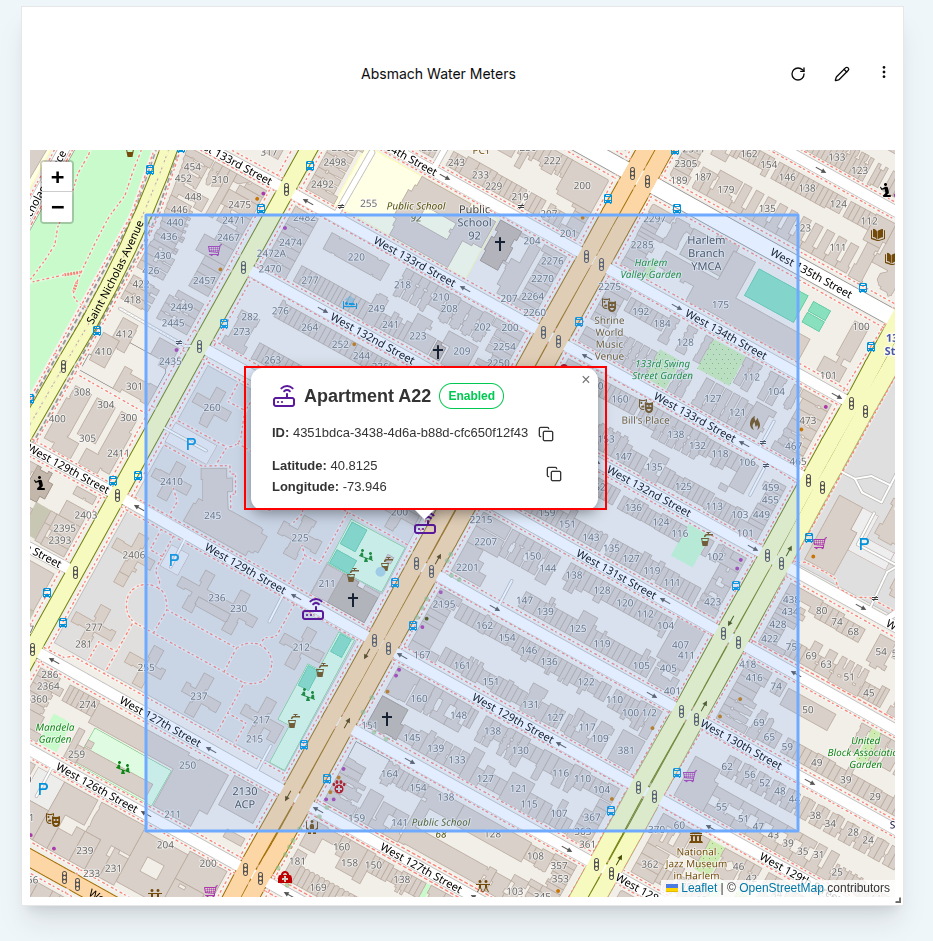Close the Apartment A22 popup
Image resolution: width=933 pixels, height=941 pixels.
586,379
